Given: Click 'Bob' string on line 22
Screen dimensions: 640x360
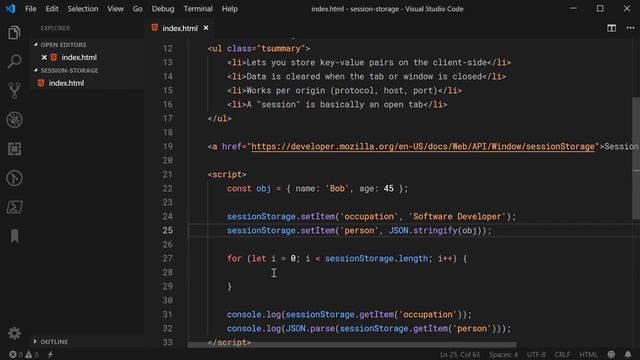Looking at the screenshot, I should click(337, 188).
